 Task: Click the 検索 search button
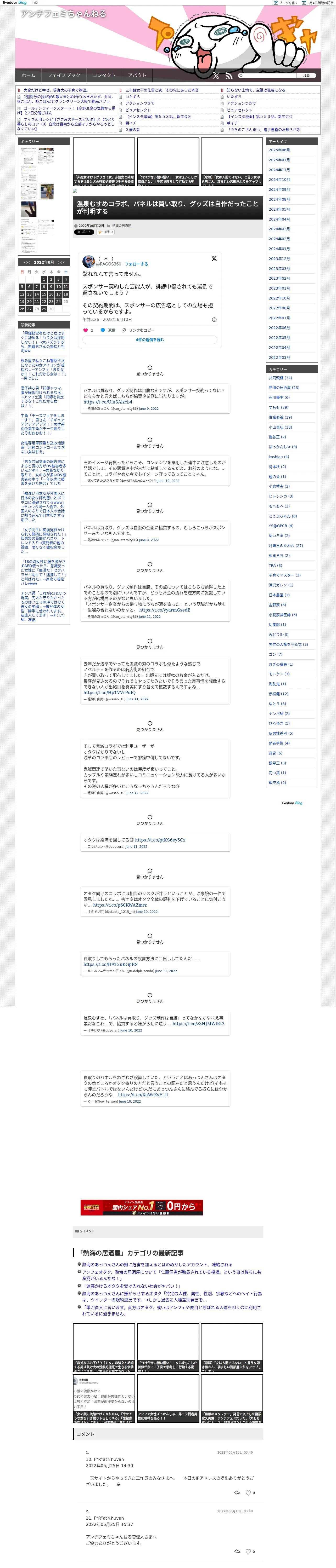(x=306, y=76)
